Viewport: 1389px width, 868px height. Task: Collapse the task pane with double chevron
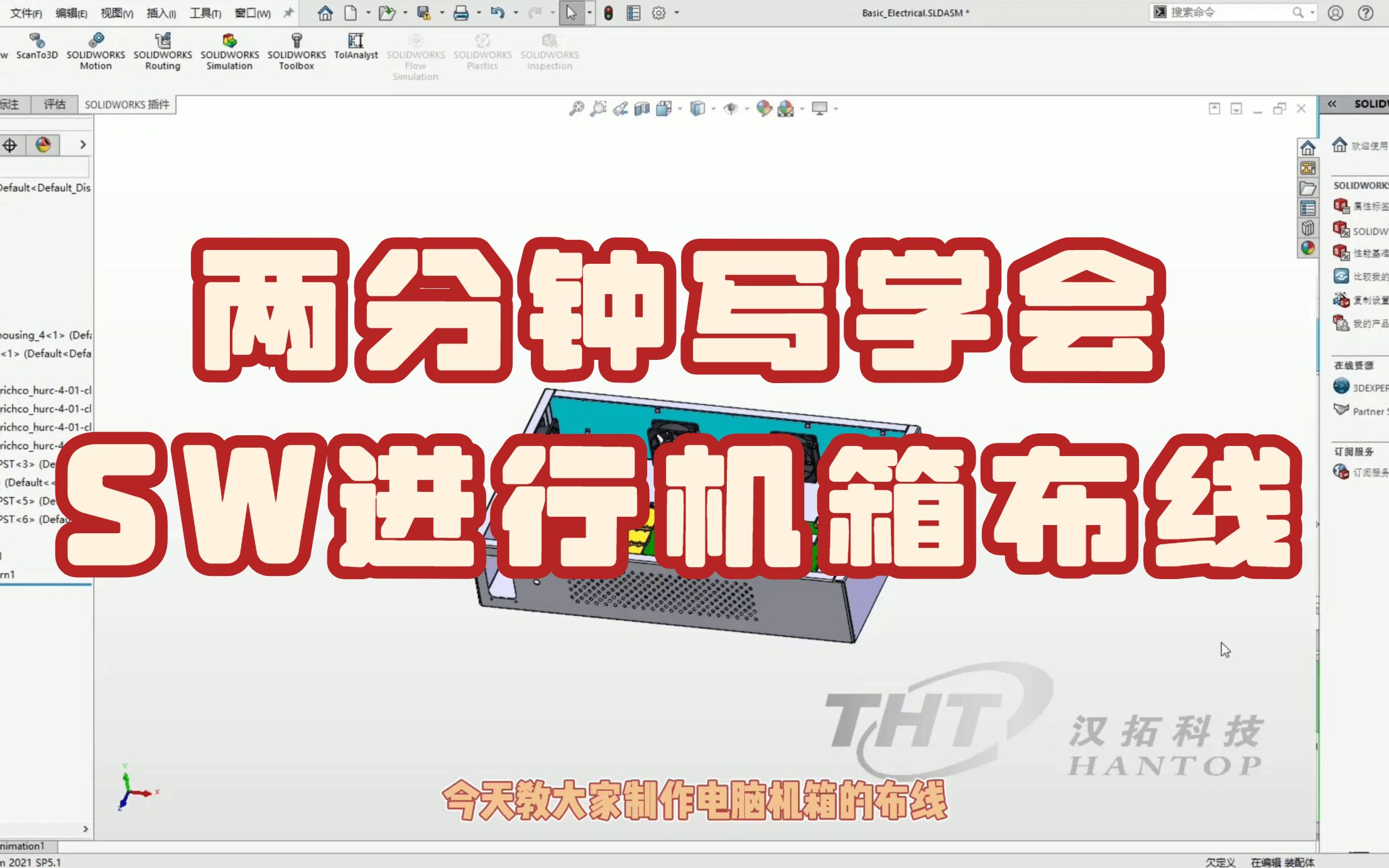[1332, 104]
